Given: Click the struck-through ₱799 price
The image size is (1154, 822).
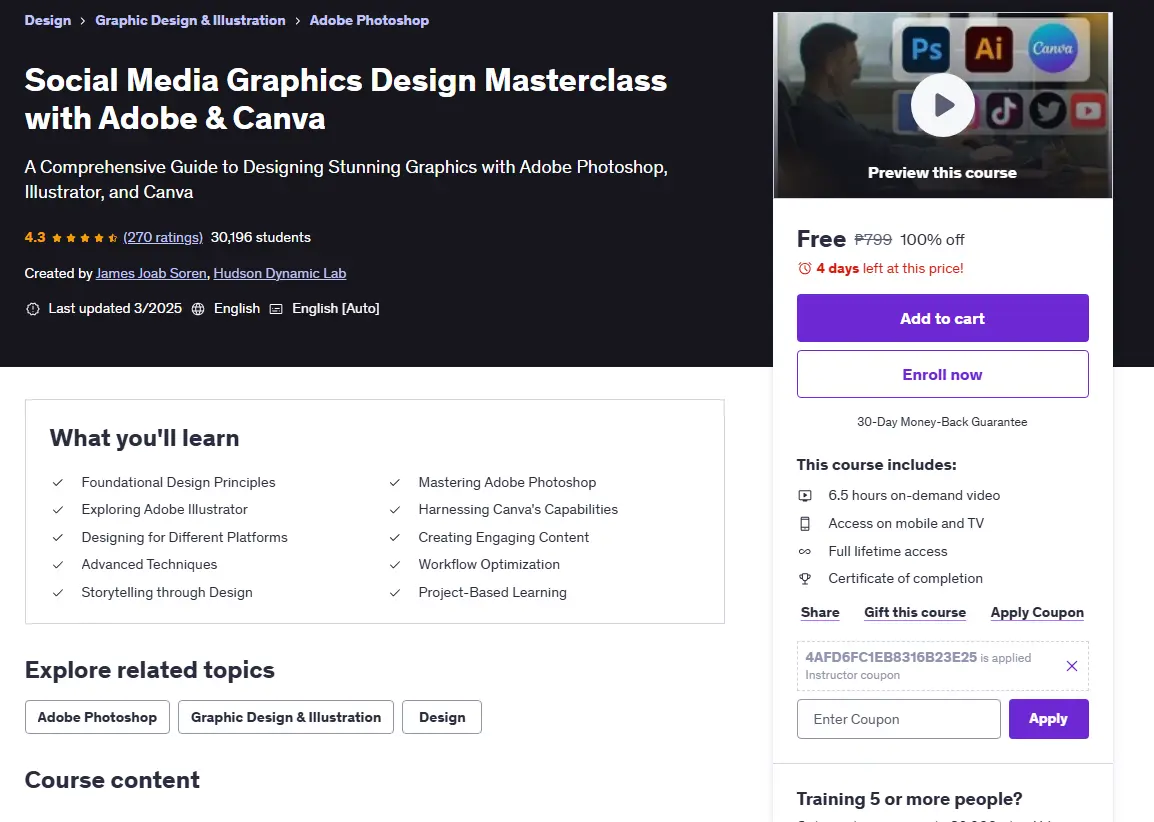Looking at the screenshot, I should [873, 240].
